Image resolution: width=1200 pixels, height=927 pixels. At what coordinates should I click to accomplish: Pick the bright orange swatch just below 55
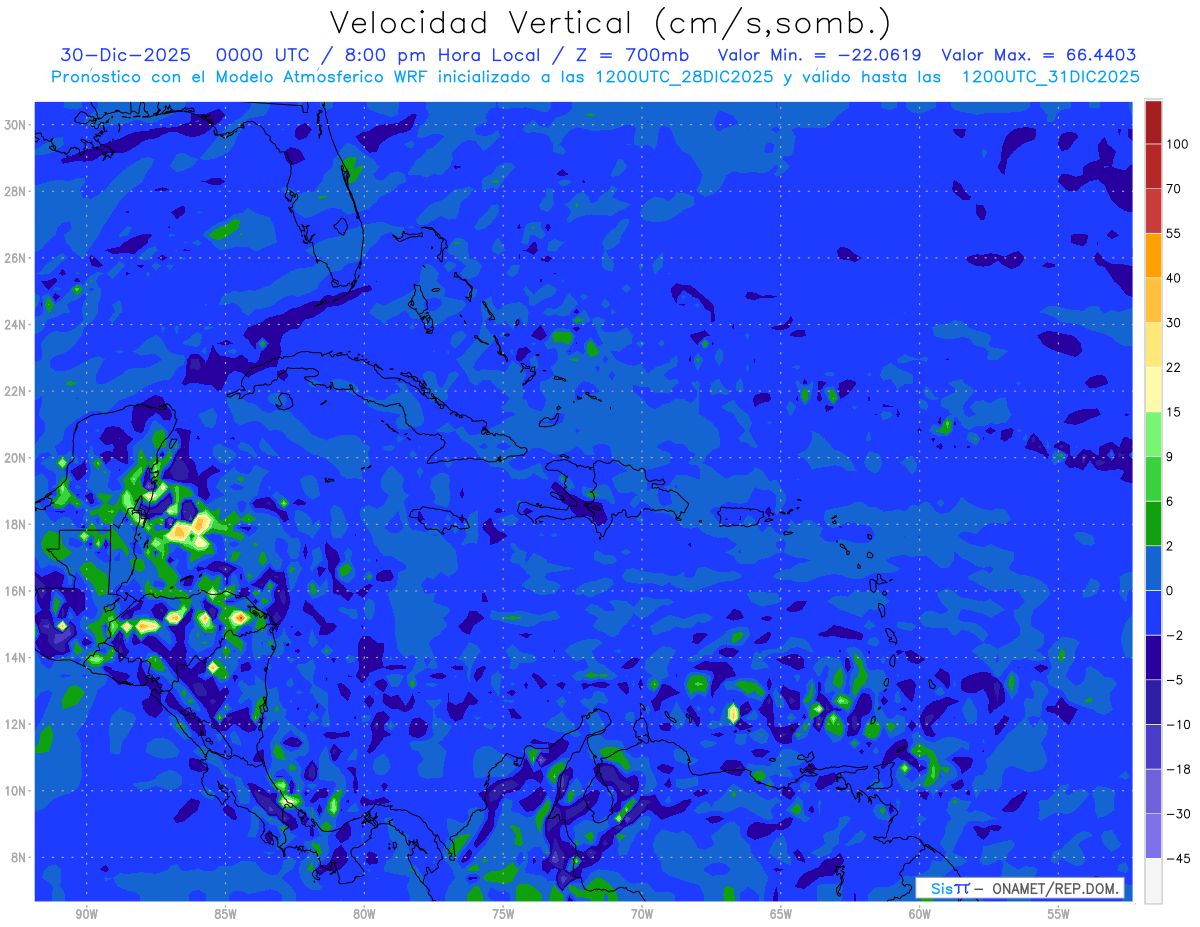pyautogui.click(x=1153, y=255)
